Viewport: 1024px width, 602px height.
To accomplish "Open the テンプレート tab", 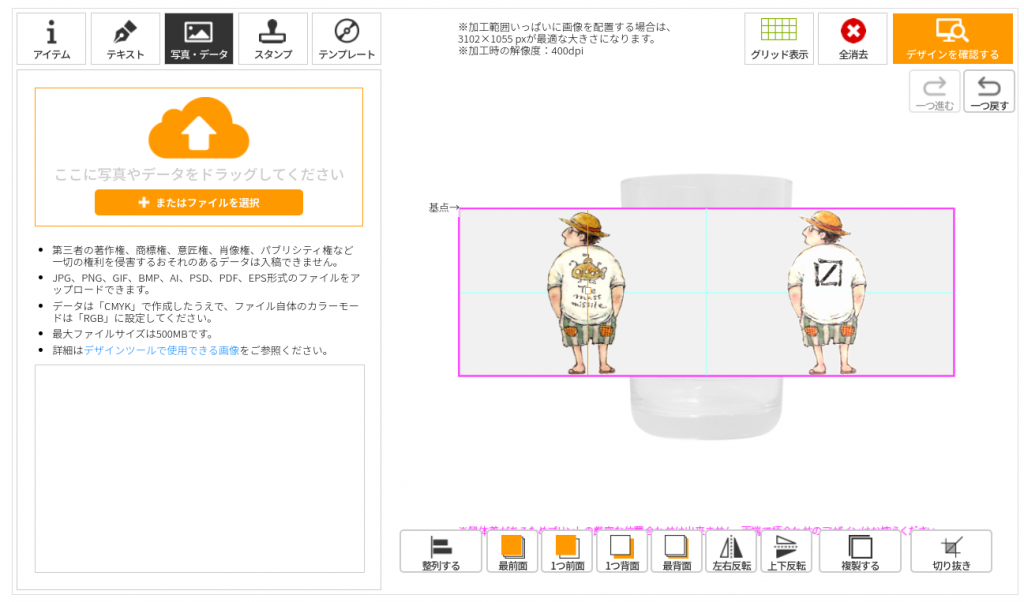I will [x=347, y=39].
